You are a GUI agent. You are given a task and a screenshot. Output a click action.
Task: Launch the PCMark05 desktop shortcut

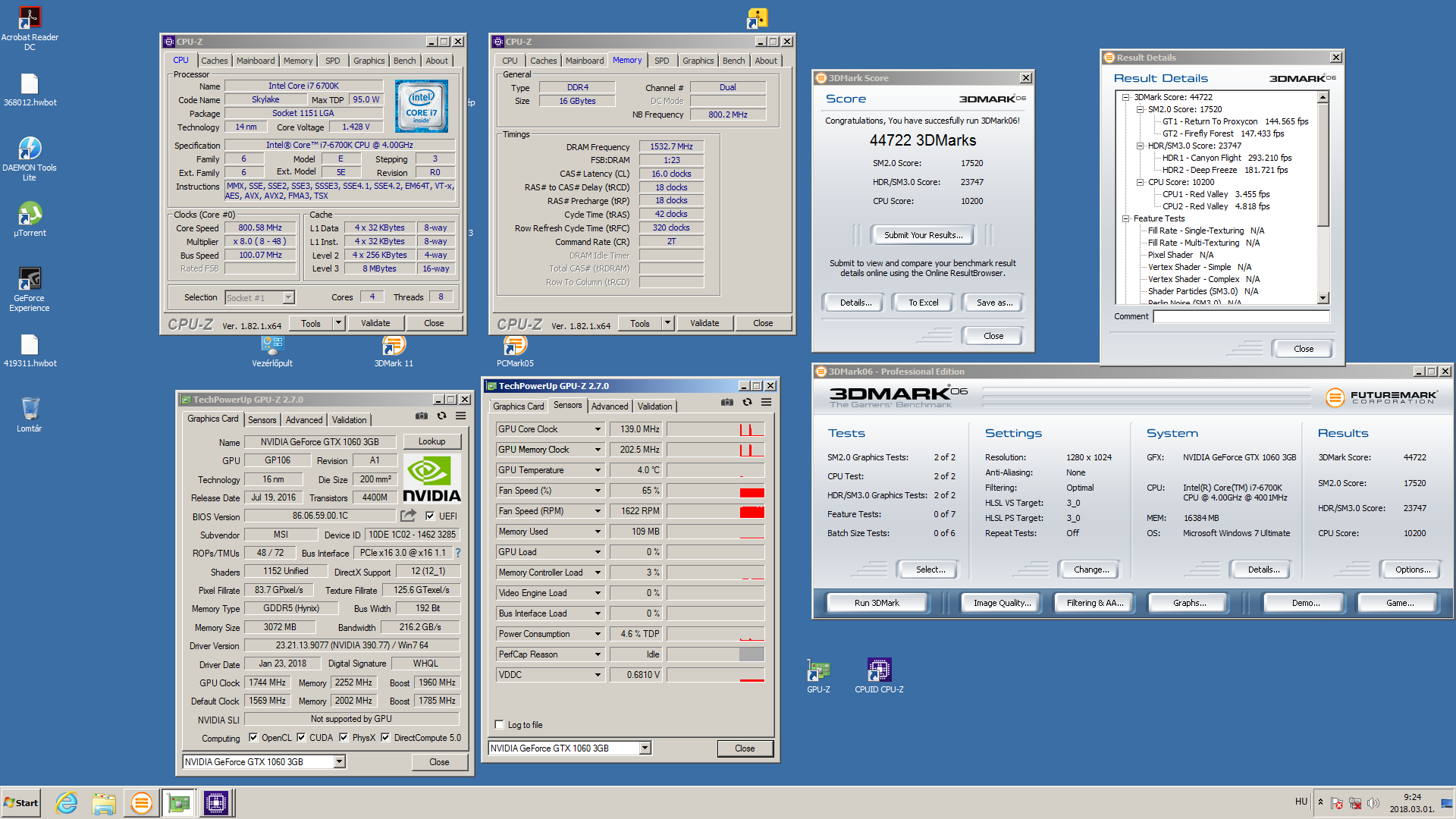(515, 351)
